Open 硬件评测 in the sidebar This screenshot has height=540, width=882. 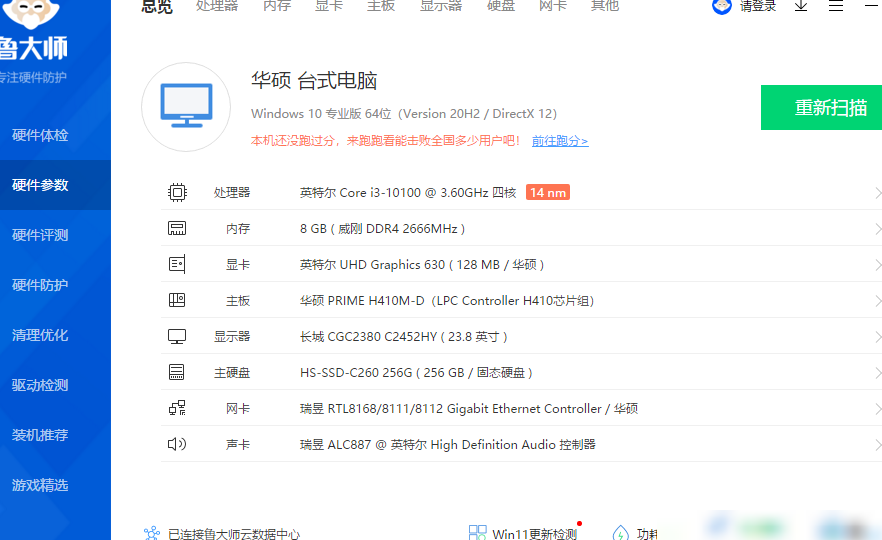55,235
